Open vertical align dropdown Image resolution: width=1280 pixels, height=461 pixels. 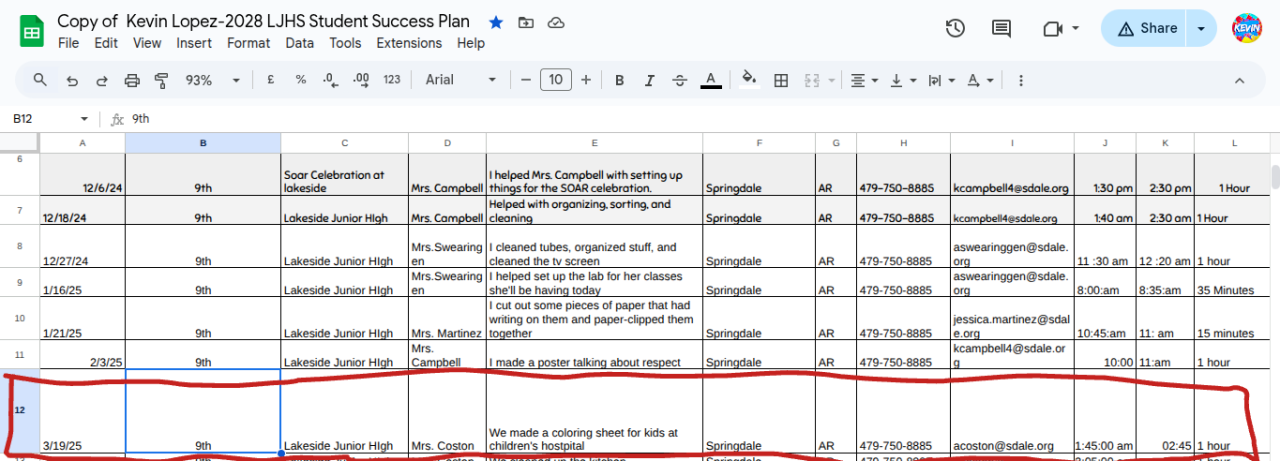(x=903, y=80)
